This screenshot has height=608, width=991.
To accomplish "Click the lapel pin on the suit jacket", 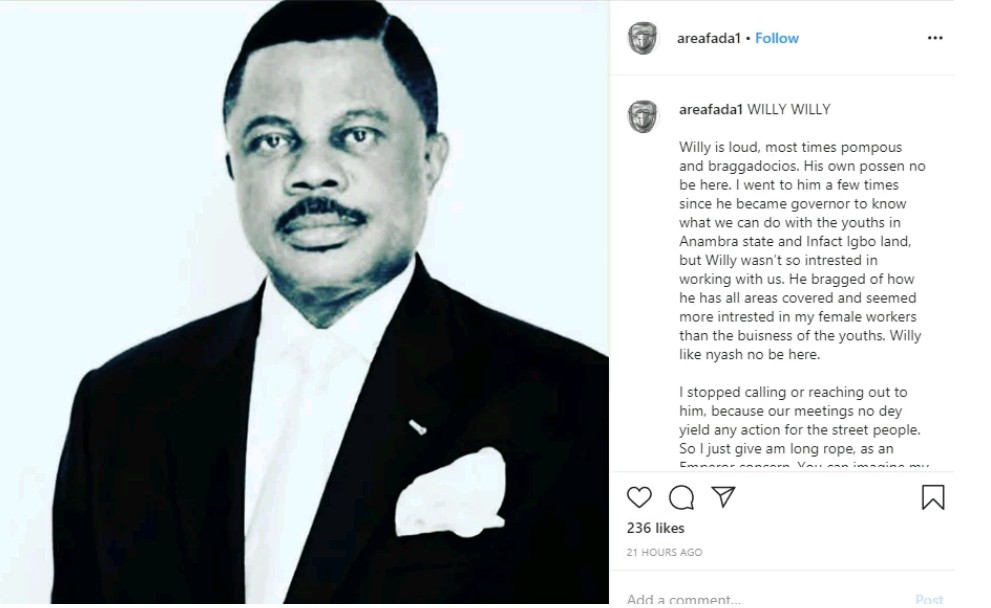I will (417, 427).
